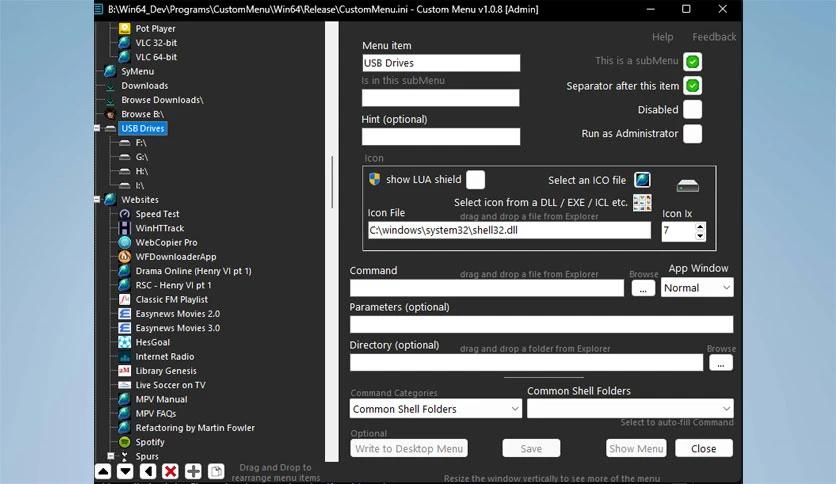Duplicate item with copy pages button
836x484 pixels.
216,471
